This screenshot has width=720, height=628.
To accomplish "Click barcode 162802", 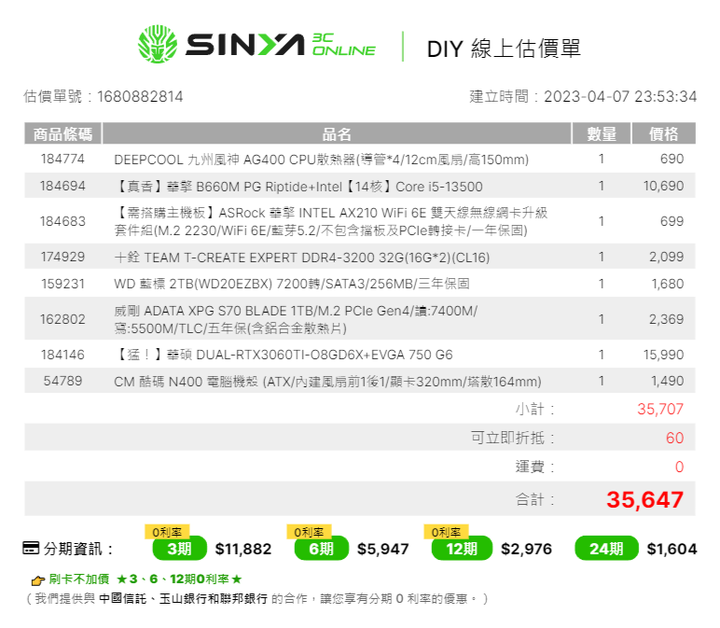I will [x=63, y=319].
